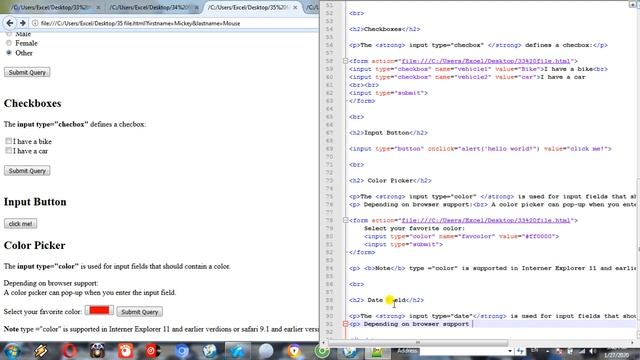
Task: Click the globe taskbar icon
Action: click(209, 351)
